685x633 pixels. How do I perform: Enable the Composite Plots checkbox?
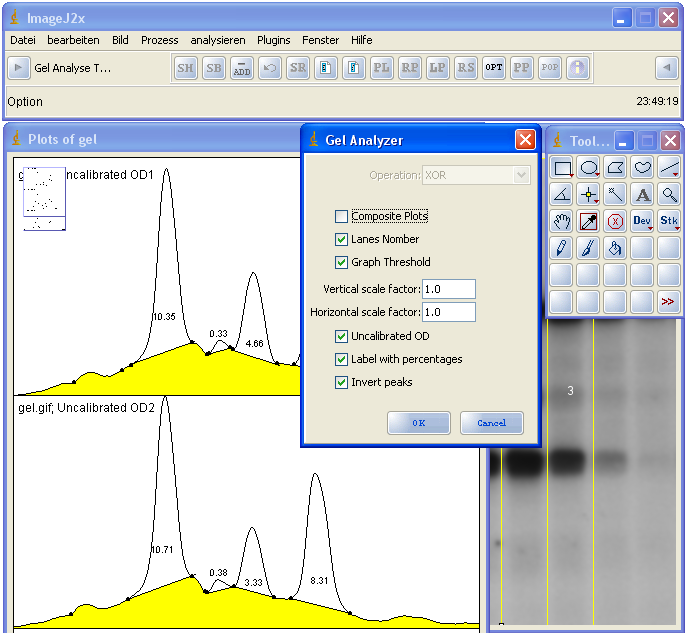click(x=341, y=216)
